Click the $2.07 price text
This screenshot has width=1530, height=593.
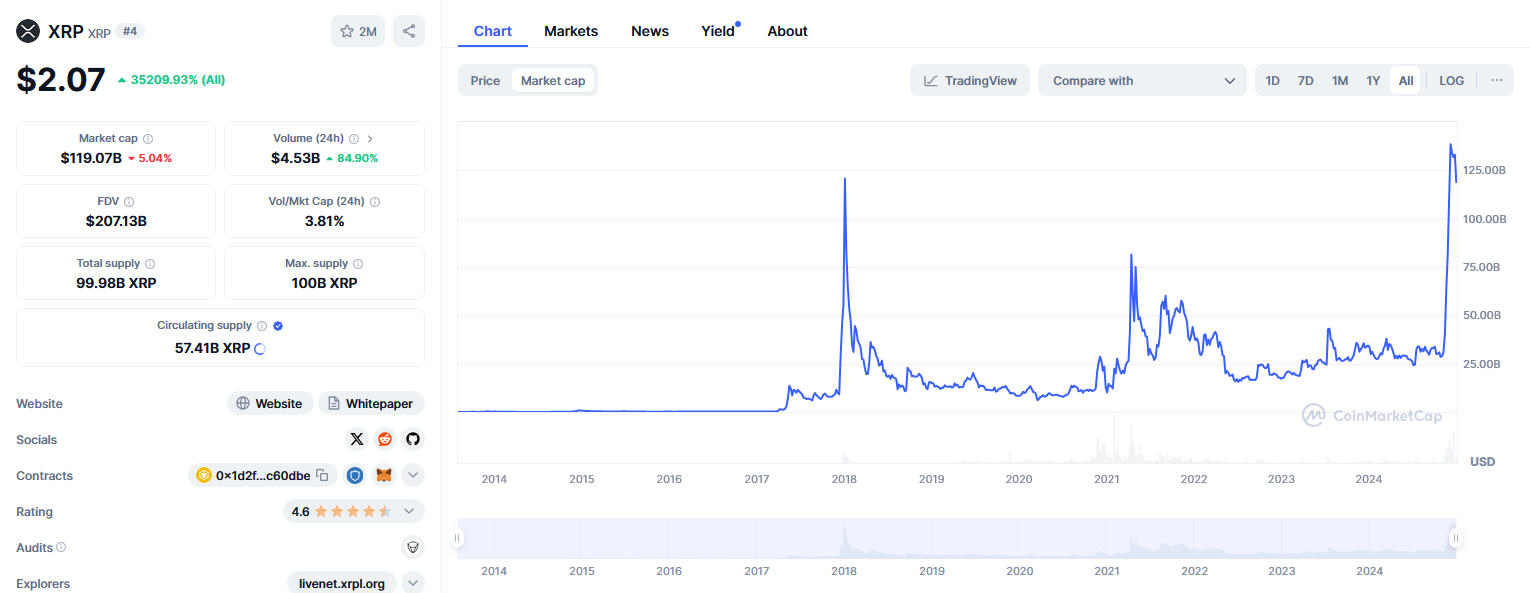coord(61,79)
